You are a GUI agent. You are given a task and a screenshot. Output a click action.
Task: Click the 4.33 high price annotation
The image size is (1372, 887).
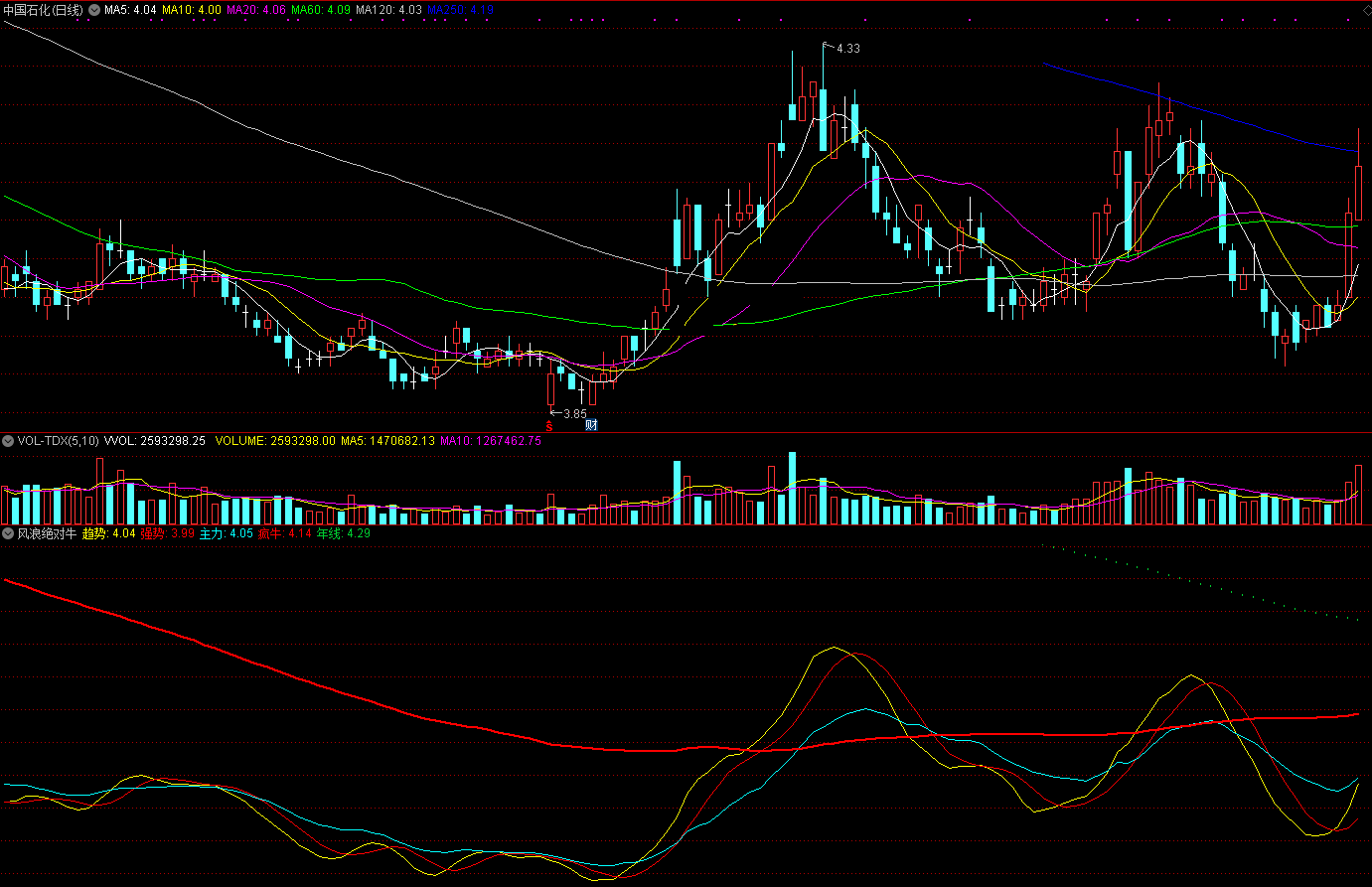(x=847, y=48)
